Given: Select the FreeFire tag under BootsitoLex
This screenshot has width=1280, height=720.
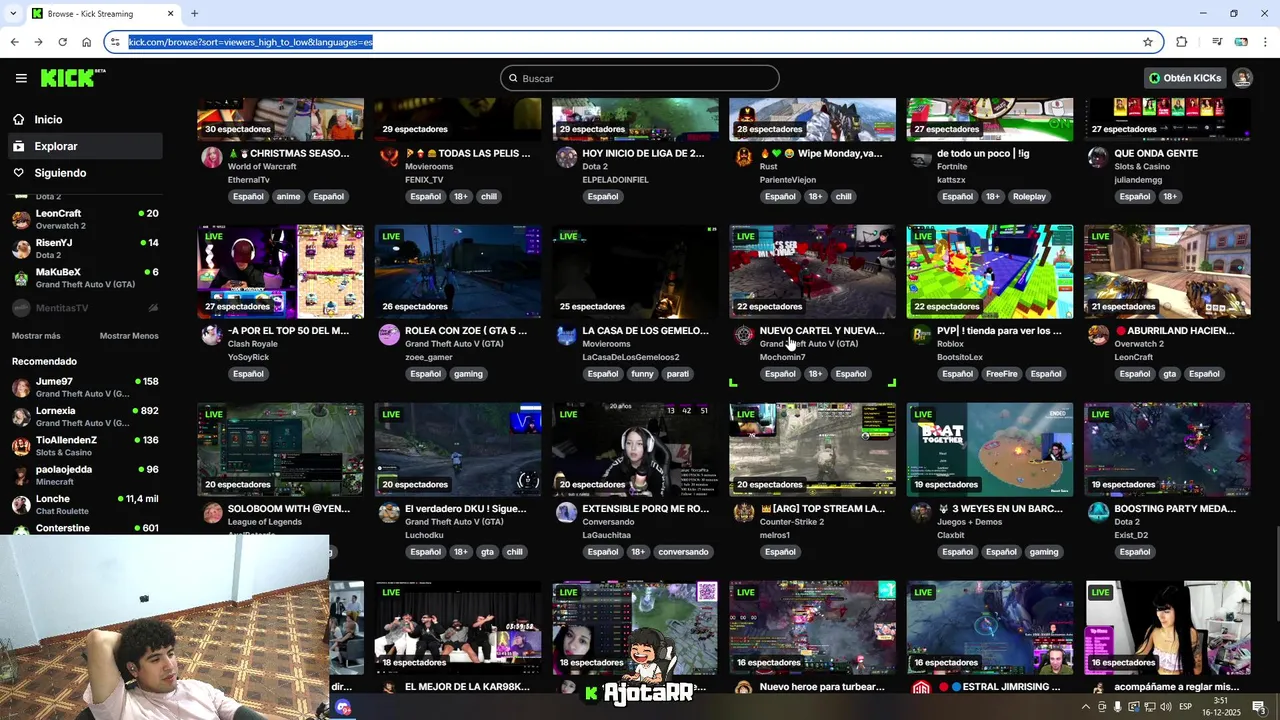Looking at the screenshot, I should coord(1001,374).
